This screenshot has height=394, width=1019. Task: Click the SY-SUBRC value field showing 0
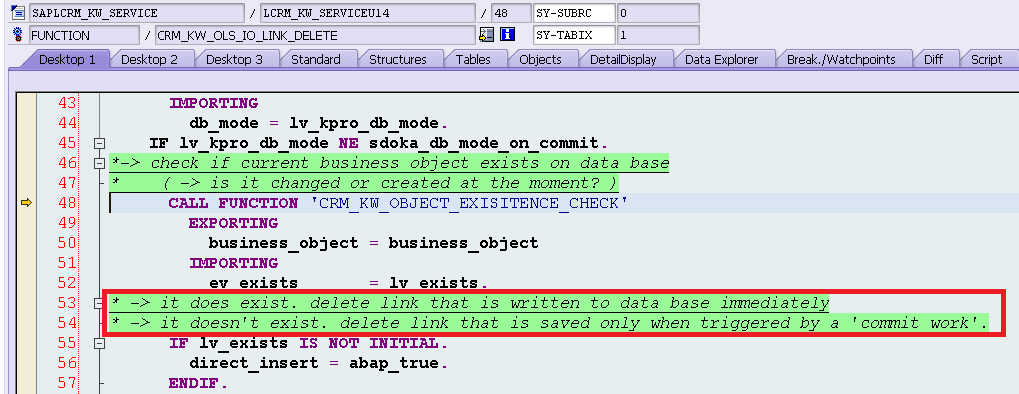coord(658,13)
